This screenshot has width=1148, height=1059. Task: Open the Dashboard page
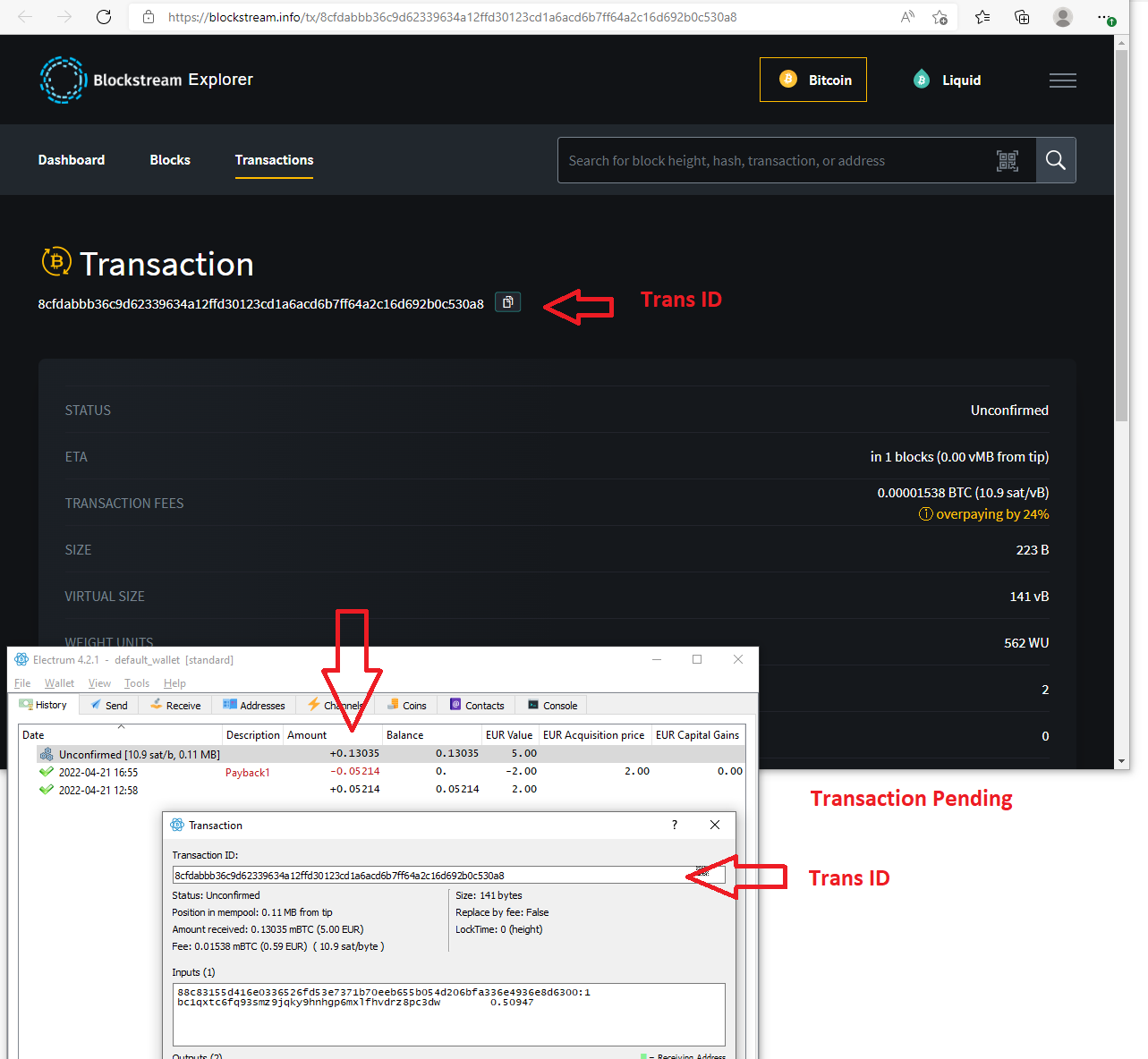click(x=72, y=160)
